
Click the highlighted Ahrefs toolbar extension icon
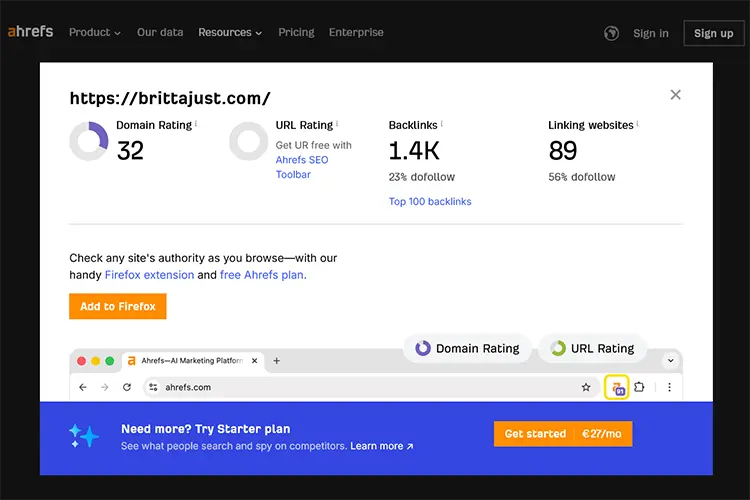617,388
